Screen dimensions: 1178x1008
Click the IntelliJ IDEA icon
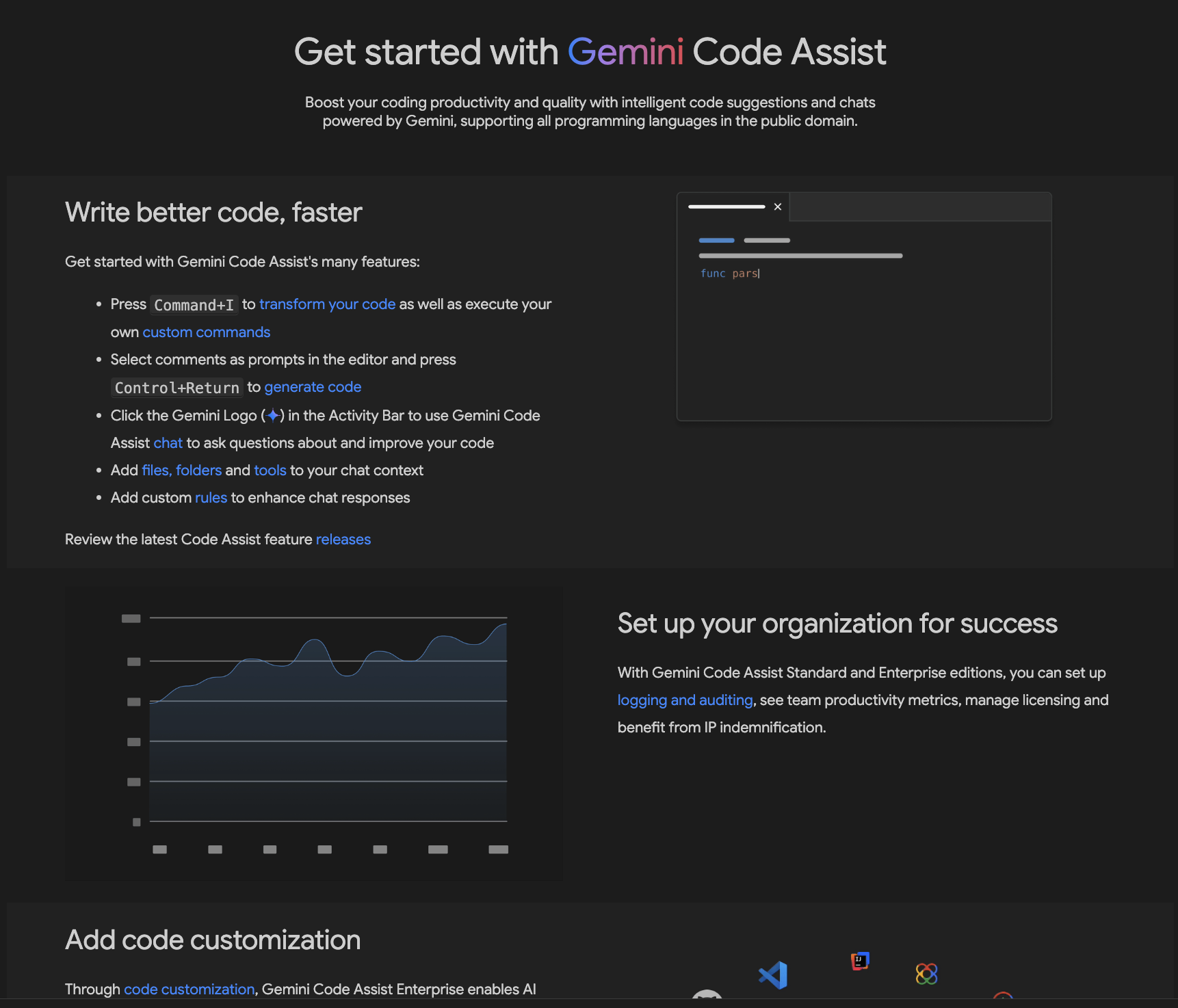(x=860, y=961)
